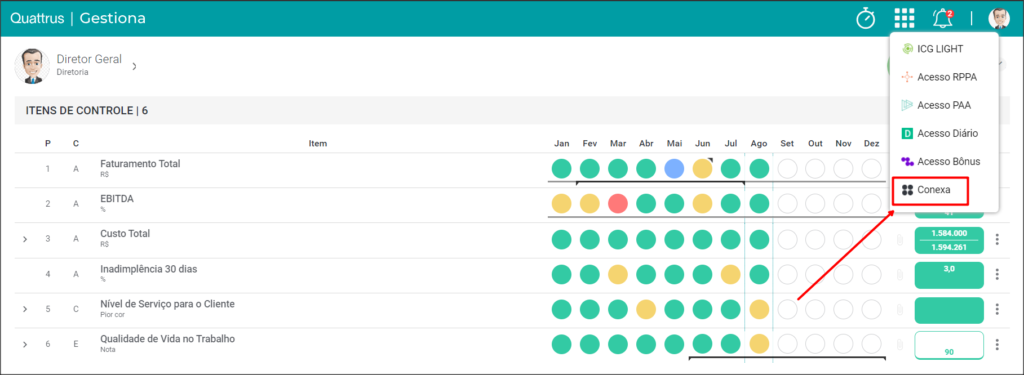
Task: Open the stopwatch timer icon
Action: [x=866, y=18]
